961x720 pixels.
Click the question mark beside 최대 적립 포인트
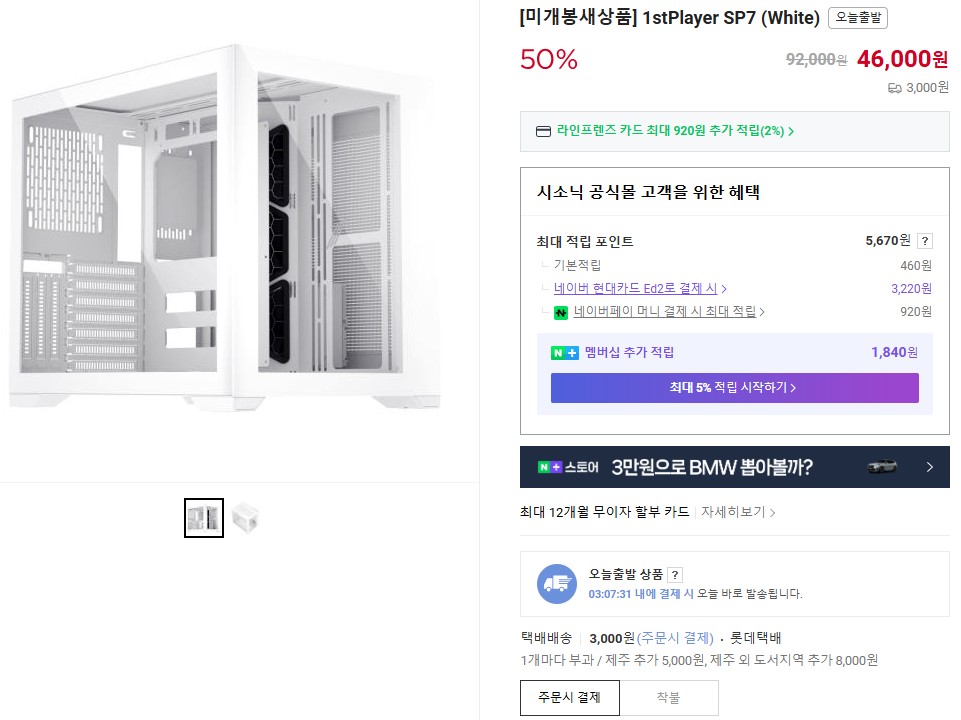pyautogui.click(x=925, y=241)
